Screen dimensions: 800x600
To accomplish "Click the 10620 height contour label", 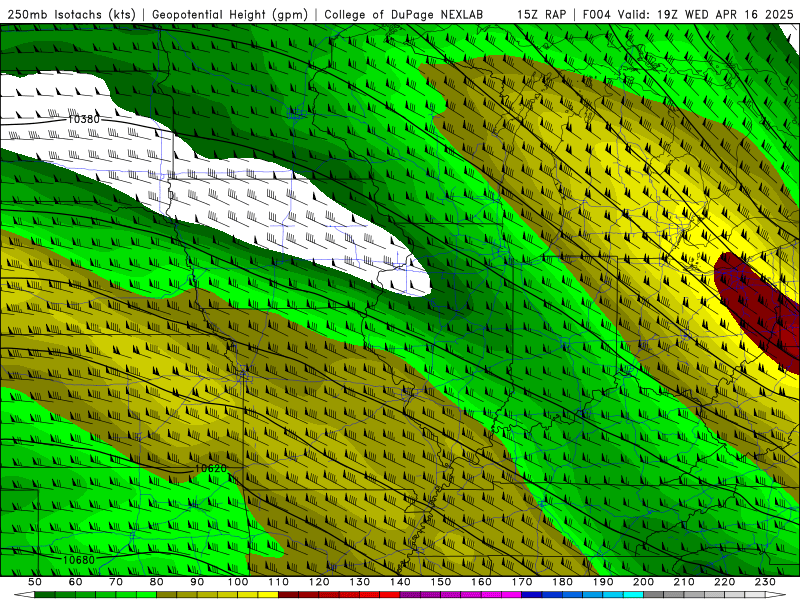I will click(211, 468).
